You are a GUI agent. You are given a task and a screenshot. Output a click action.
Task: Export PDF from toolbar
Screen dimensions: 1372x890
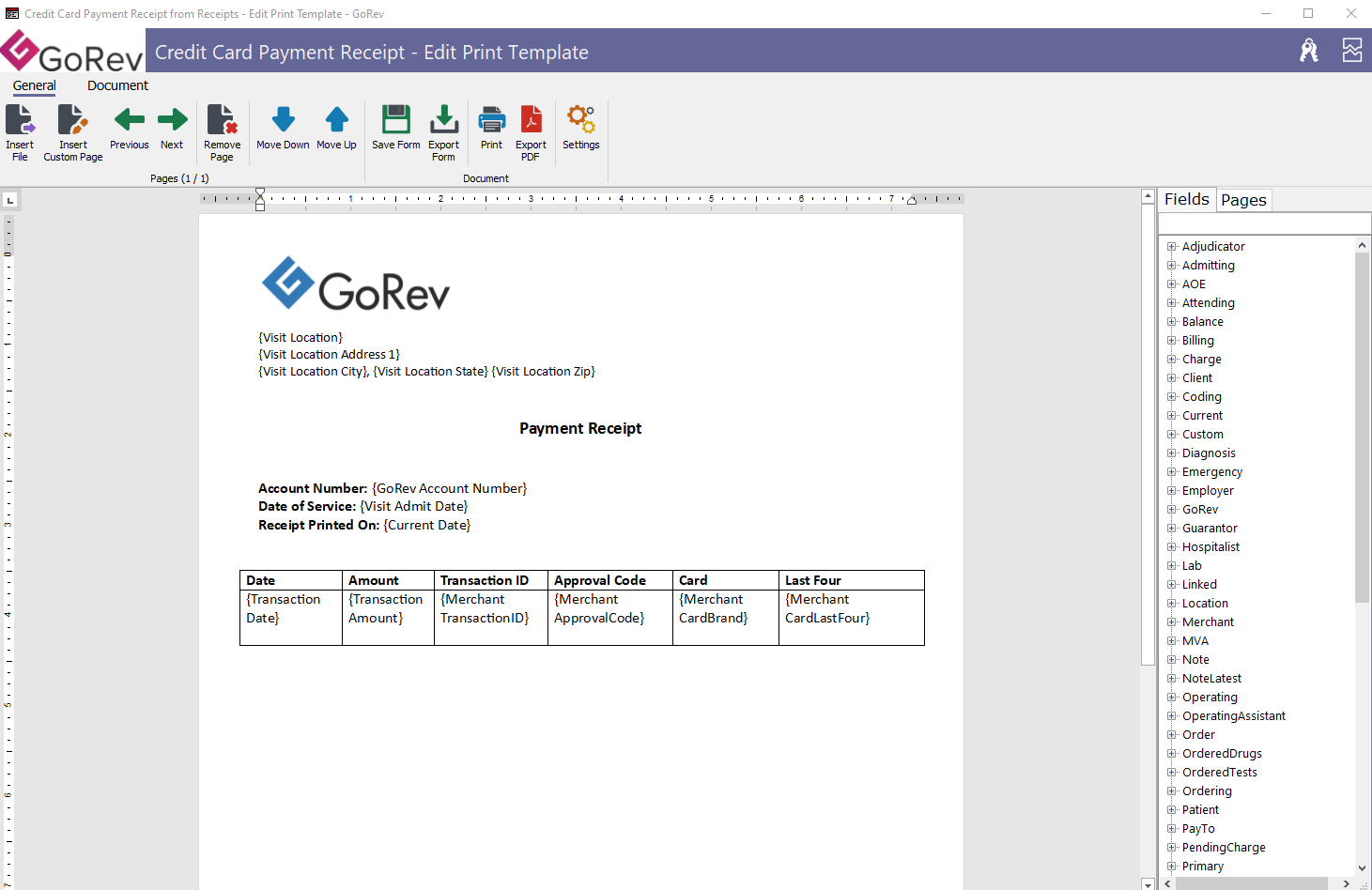tap(532, 119)
